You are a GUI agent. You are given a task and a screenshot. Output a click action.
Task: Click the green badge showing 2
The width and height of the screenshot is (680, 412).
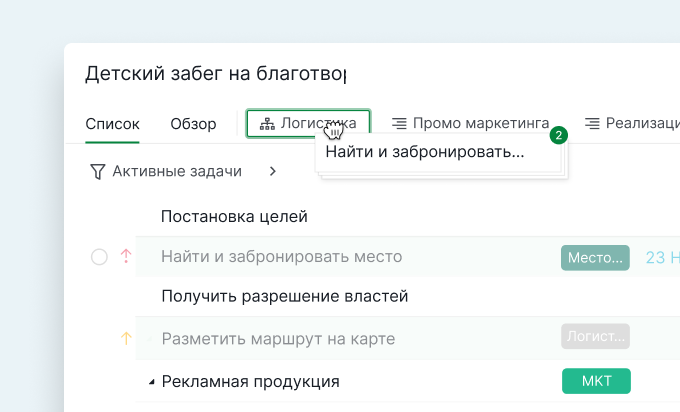(x=559, y=134)
